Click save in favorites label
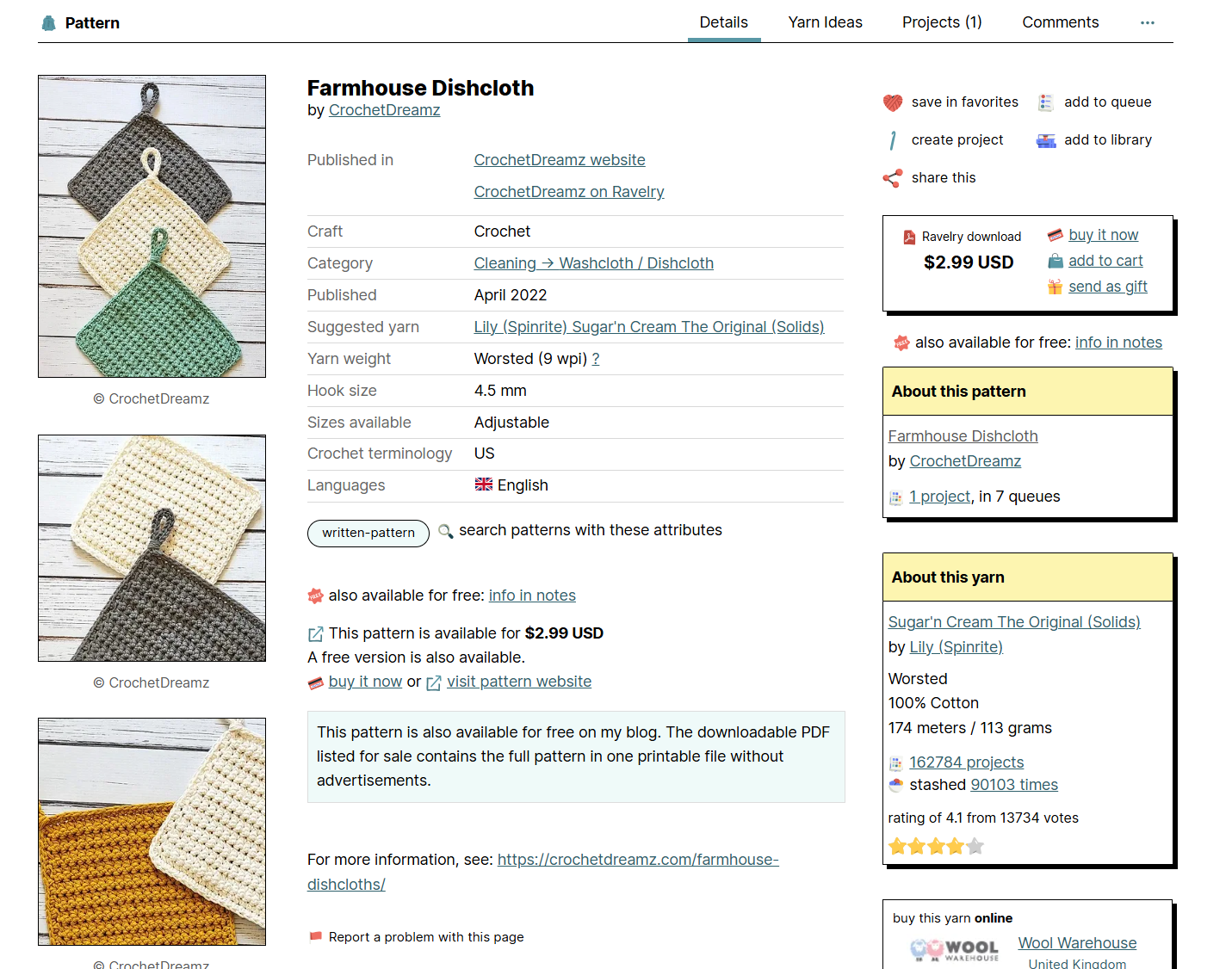 click(x=965, y=102)
